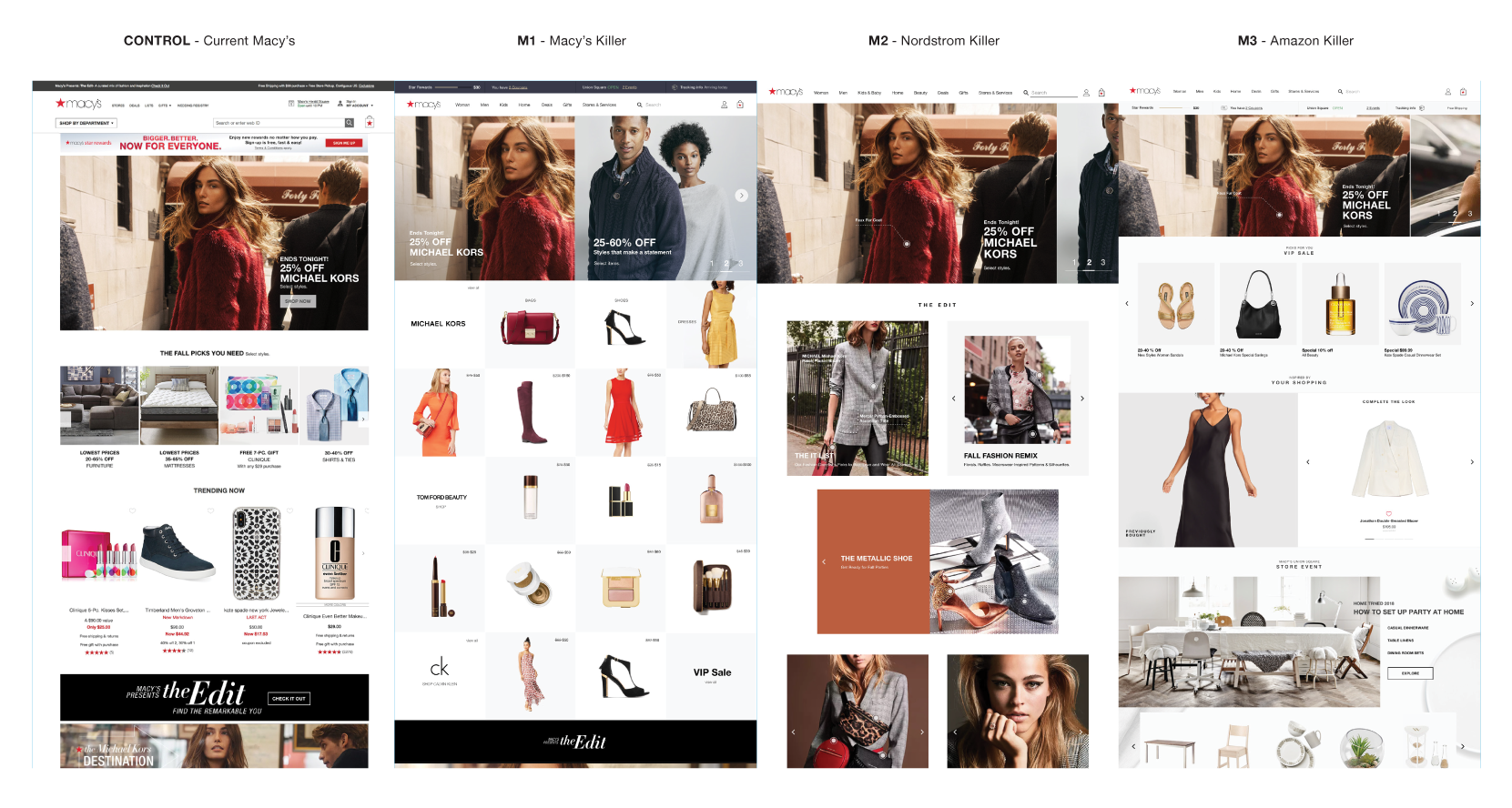The image size is (1512, 808).
Task: Select Kids & Baby in M2 navigation
Action: (x=869, y=93)
